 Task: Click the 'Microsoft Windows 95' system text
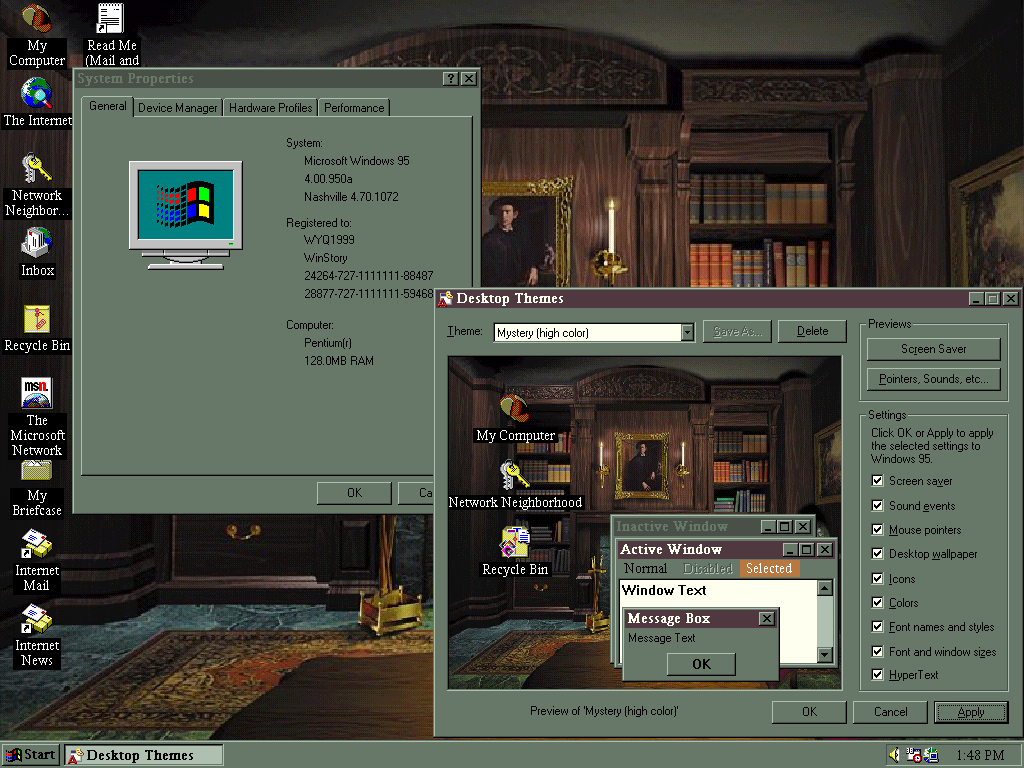(357, 161)
